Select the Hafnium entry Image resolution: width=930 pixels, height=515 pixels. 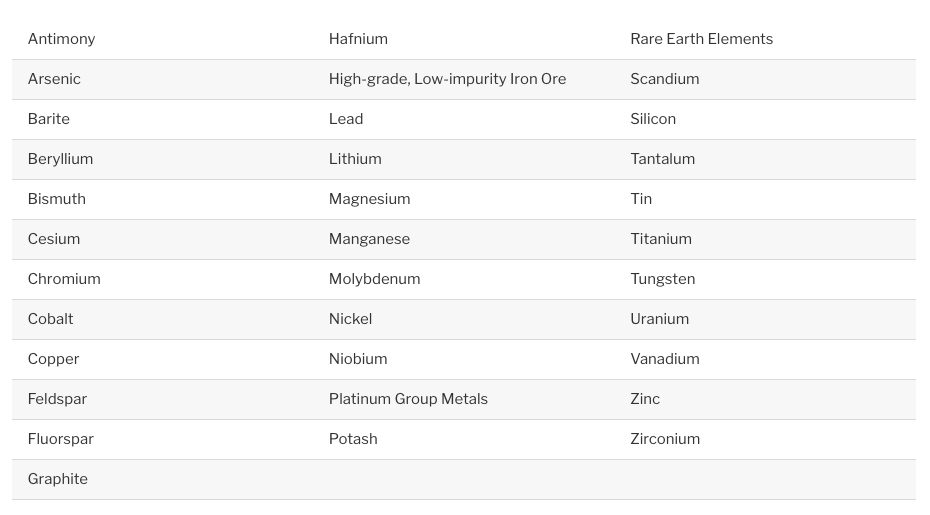point(358,39)
